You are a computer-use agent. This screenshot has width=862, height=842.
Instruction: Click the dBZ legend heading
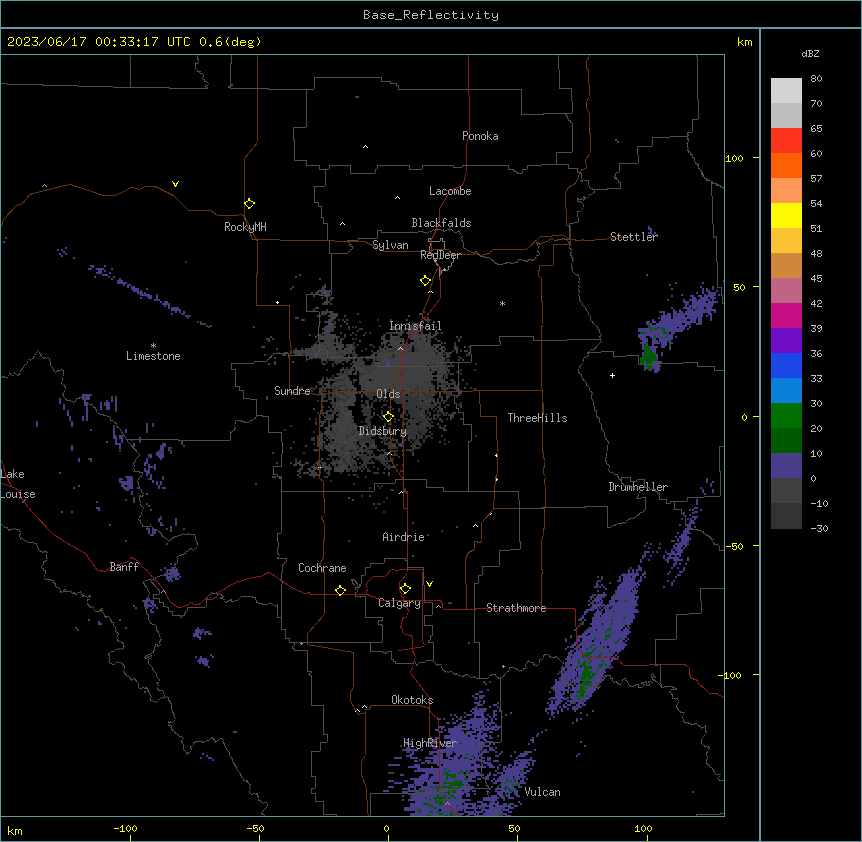(x=810, y=53)
